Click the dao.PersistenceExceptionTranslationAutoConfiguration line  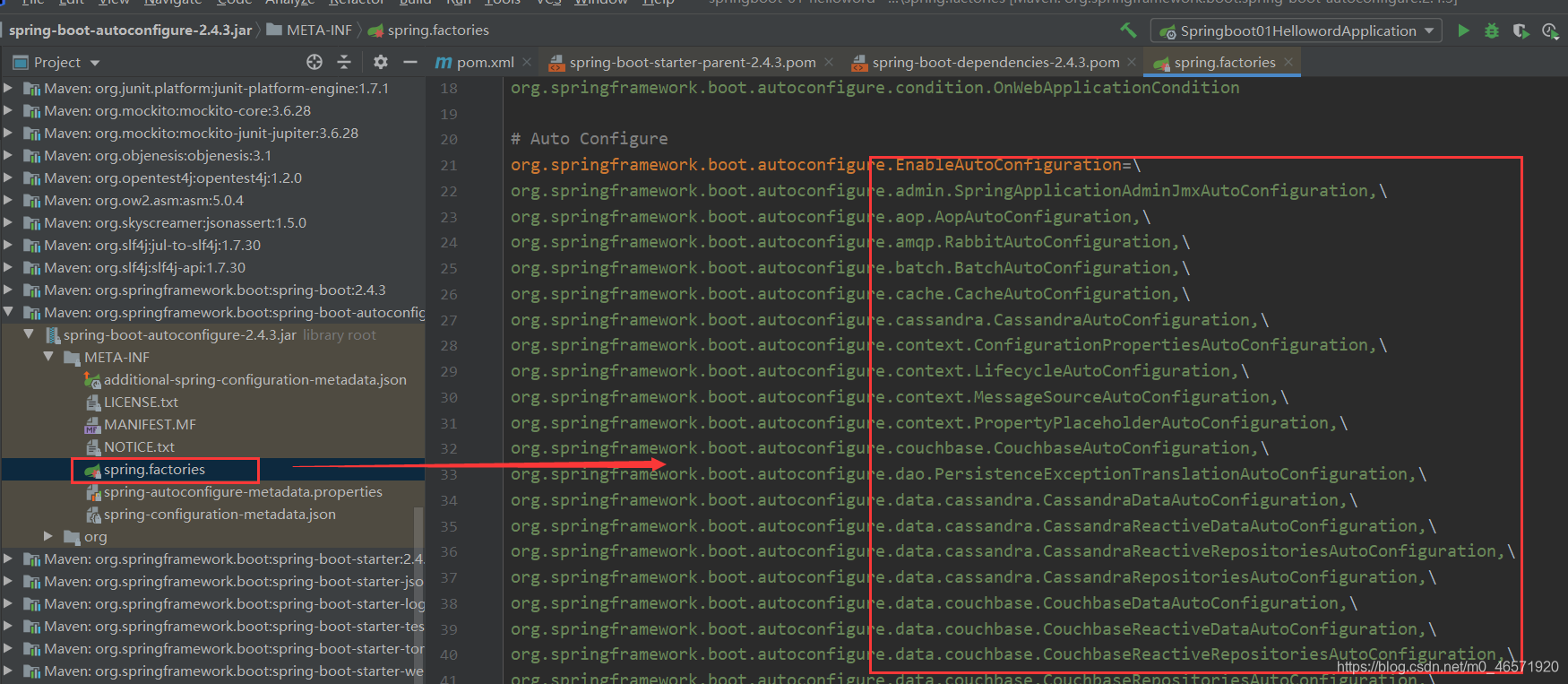click(969, 474)
